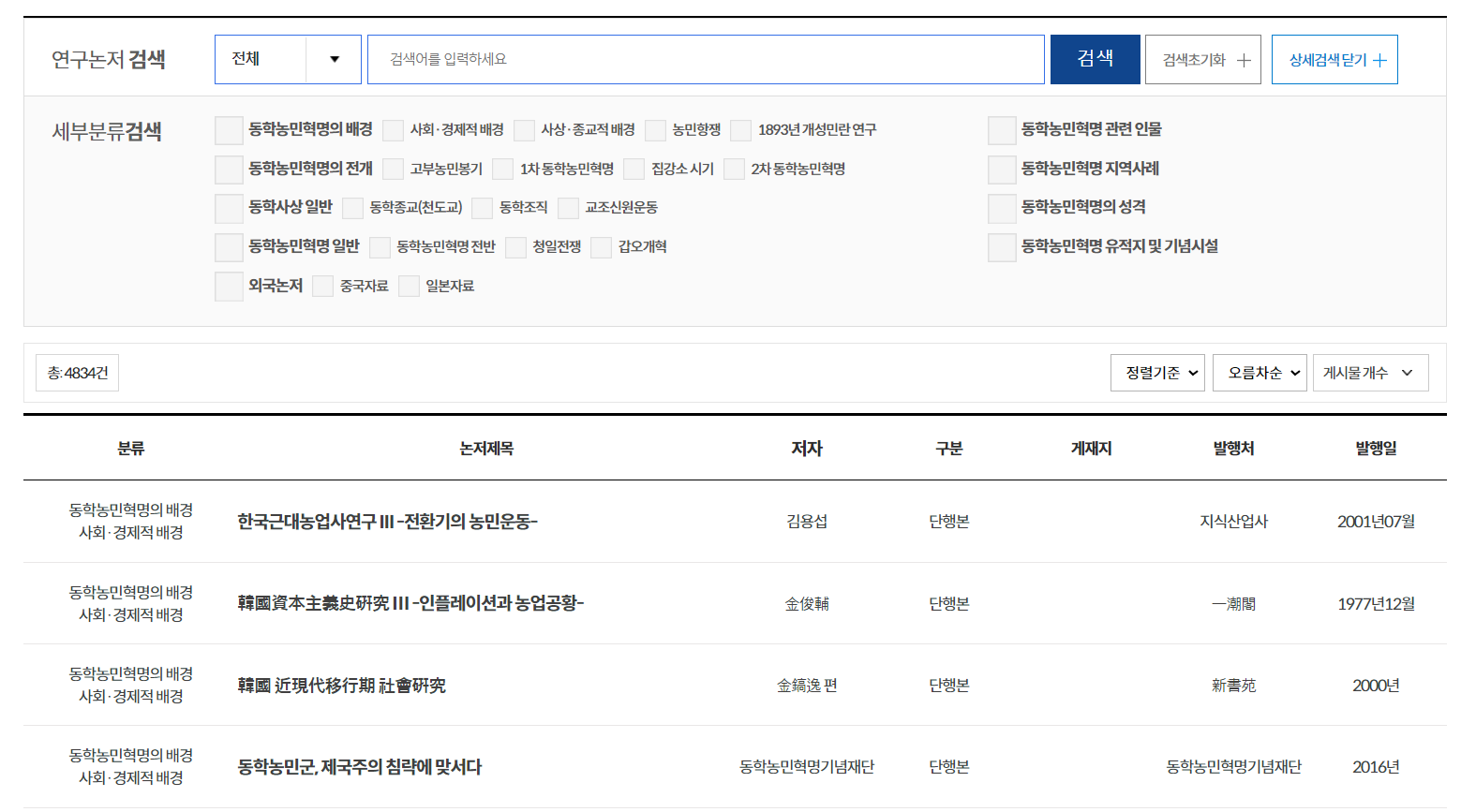The image size is (1461, 812).
Task: Tick the 교조신원운동 checkbox
Action: pyautogui.click(x=569, y=208)
